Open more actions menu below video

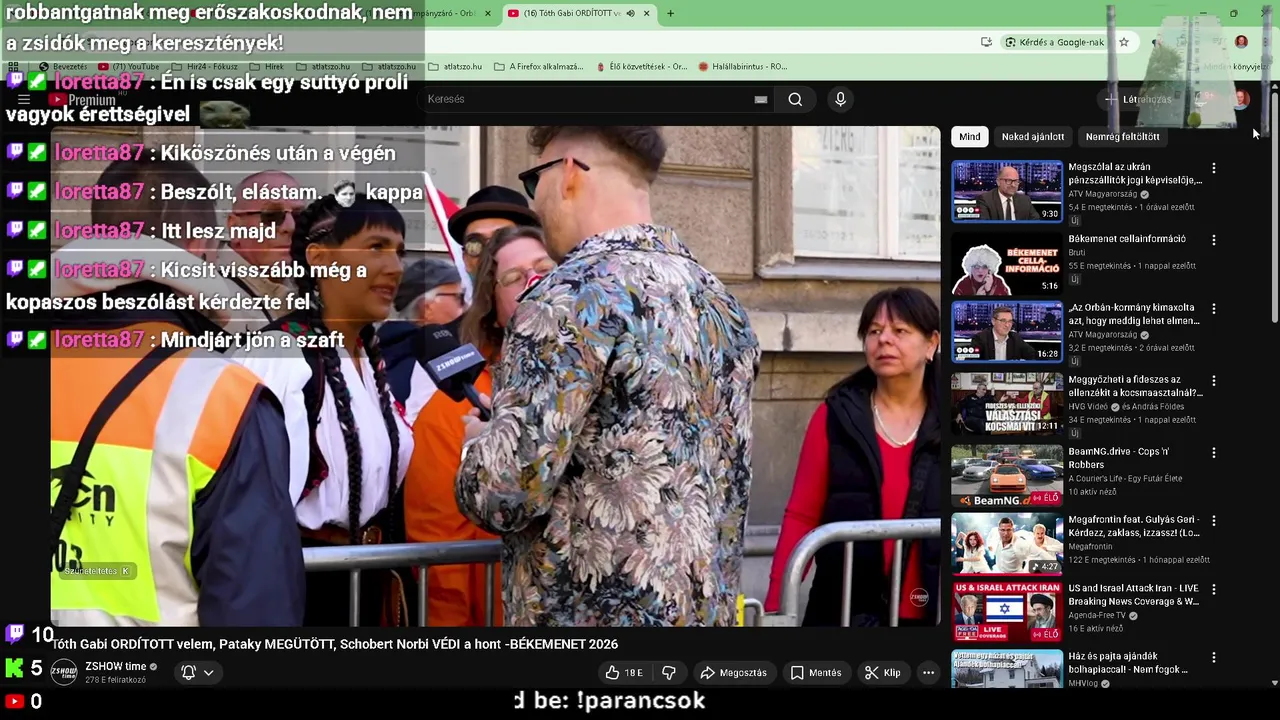[x=928, y=673]
